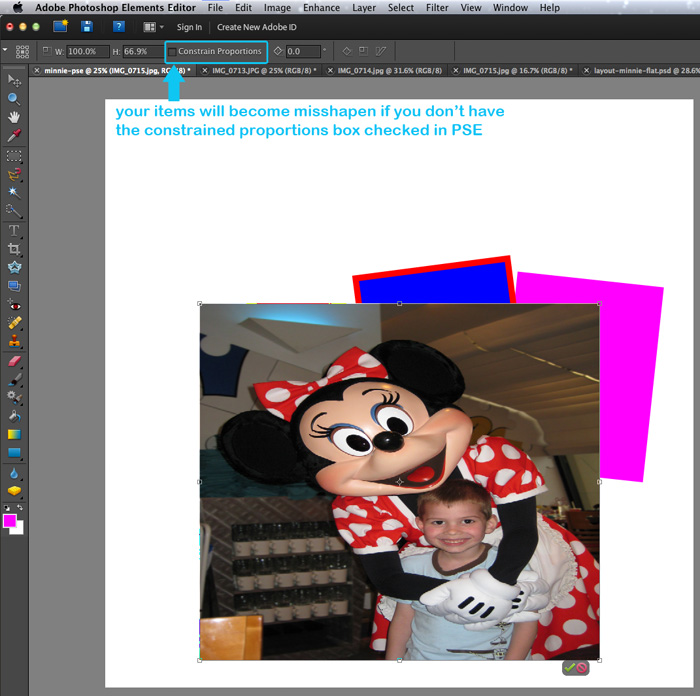The width and height of the screenshot is (700, 696).
Task: Switch to the IMG_0714.jpg document tab
Action: tap(390, 71)
